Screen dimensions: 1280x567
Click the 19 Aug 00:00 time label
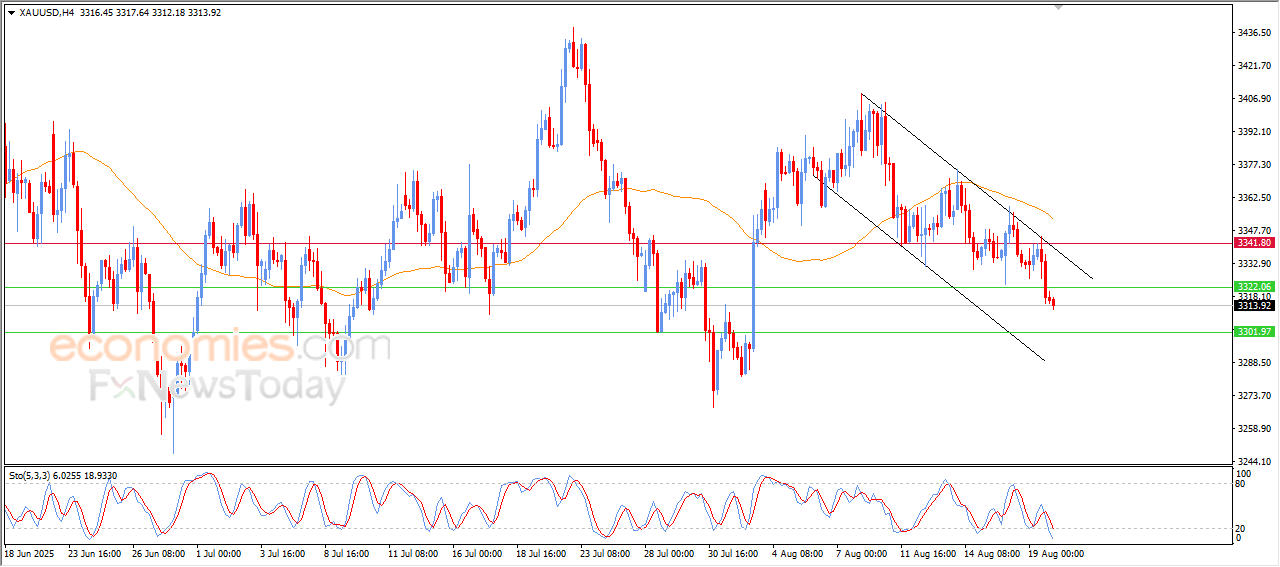tap(1054, 553)
